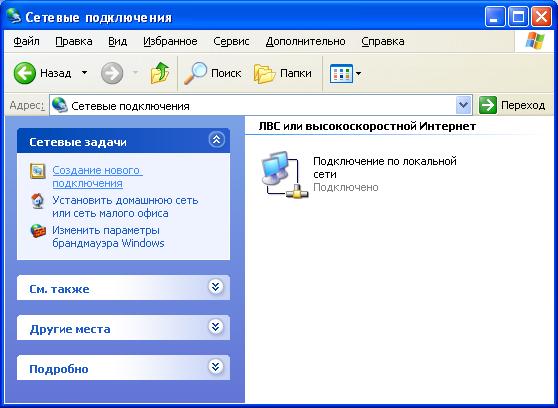
Task: Open the Views dropdown button
Action: point(345,73)
